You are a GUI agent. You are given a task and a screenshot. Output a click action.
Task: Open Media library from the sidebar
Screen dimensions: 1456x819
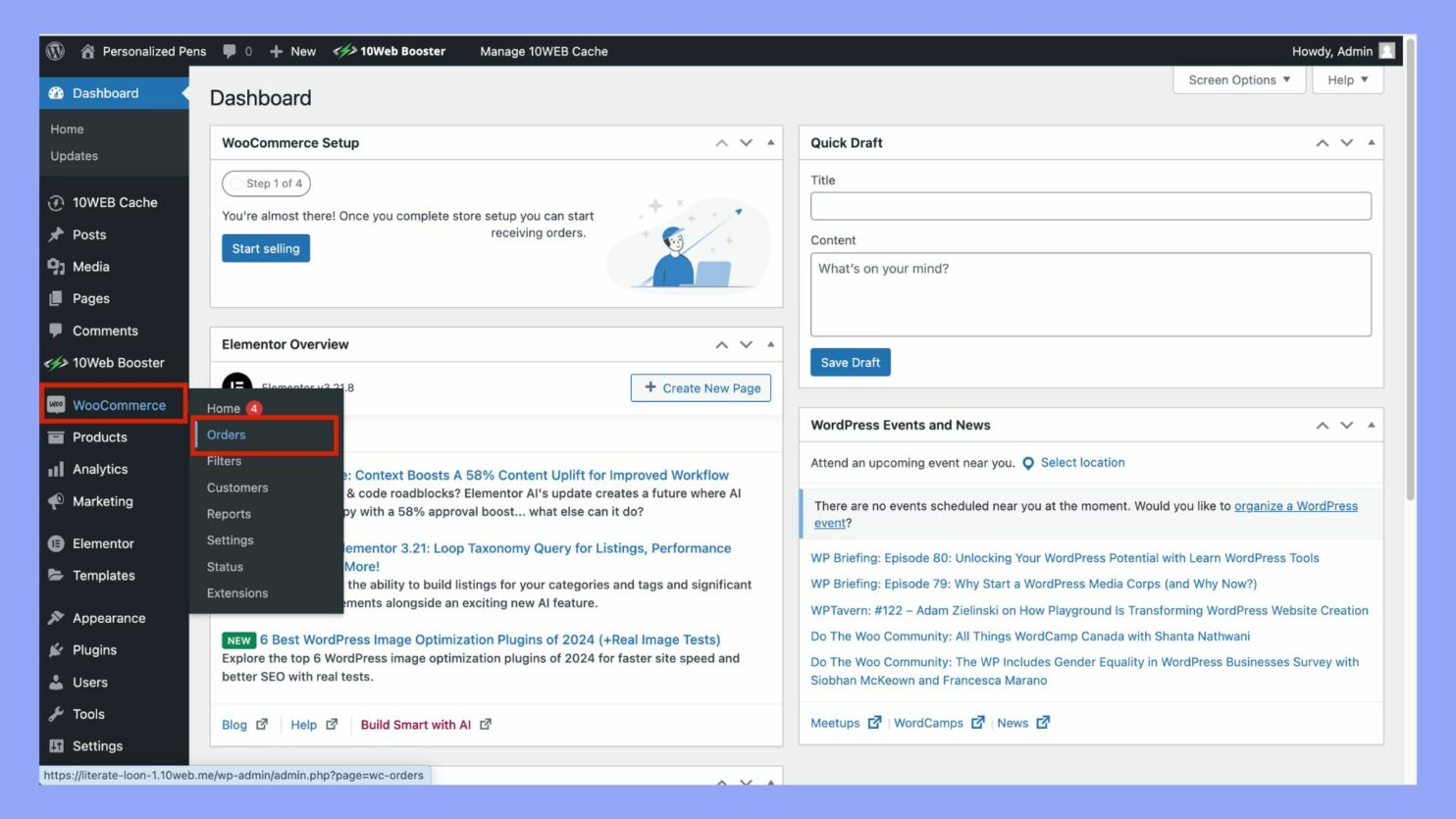click(x=90, y=267)
